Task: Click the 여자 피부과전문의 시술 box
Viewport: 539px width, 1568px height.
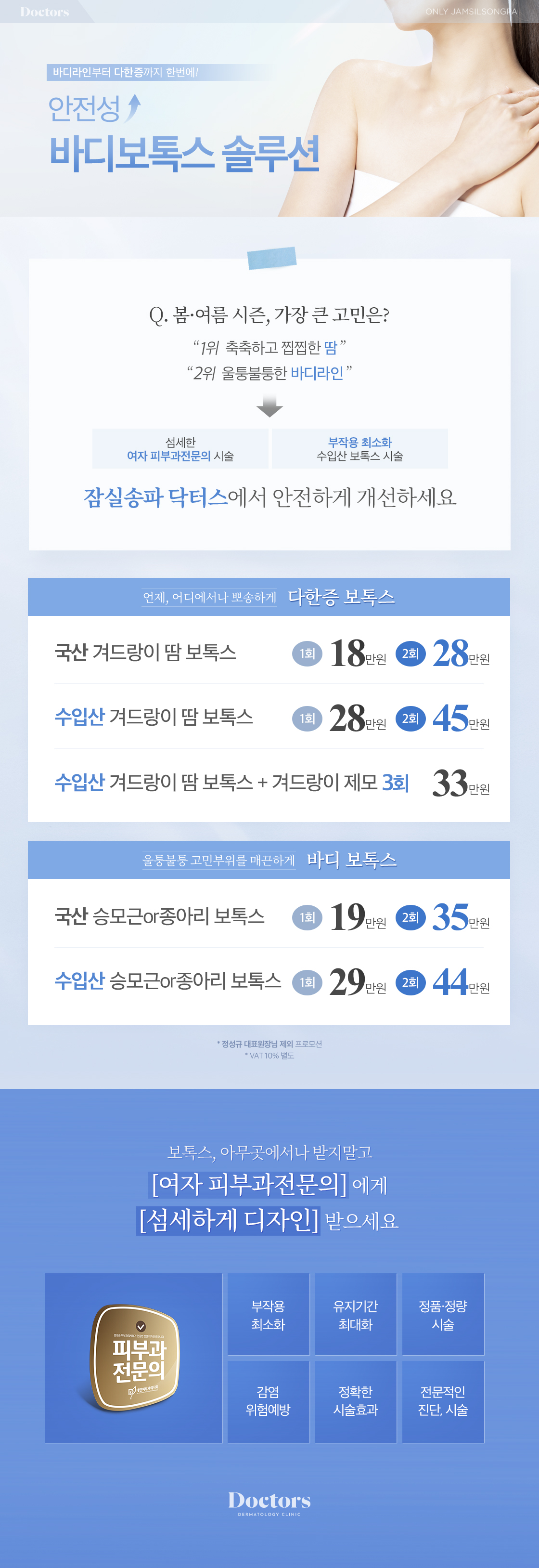Action: click(180, 449)
